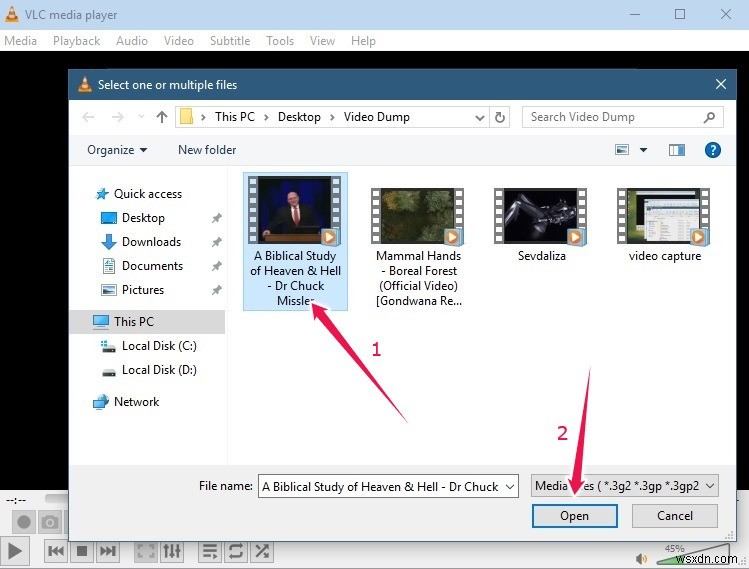Toggle the playlist view icon

pyautogui.click(x=210, y=551)
